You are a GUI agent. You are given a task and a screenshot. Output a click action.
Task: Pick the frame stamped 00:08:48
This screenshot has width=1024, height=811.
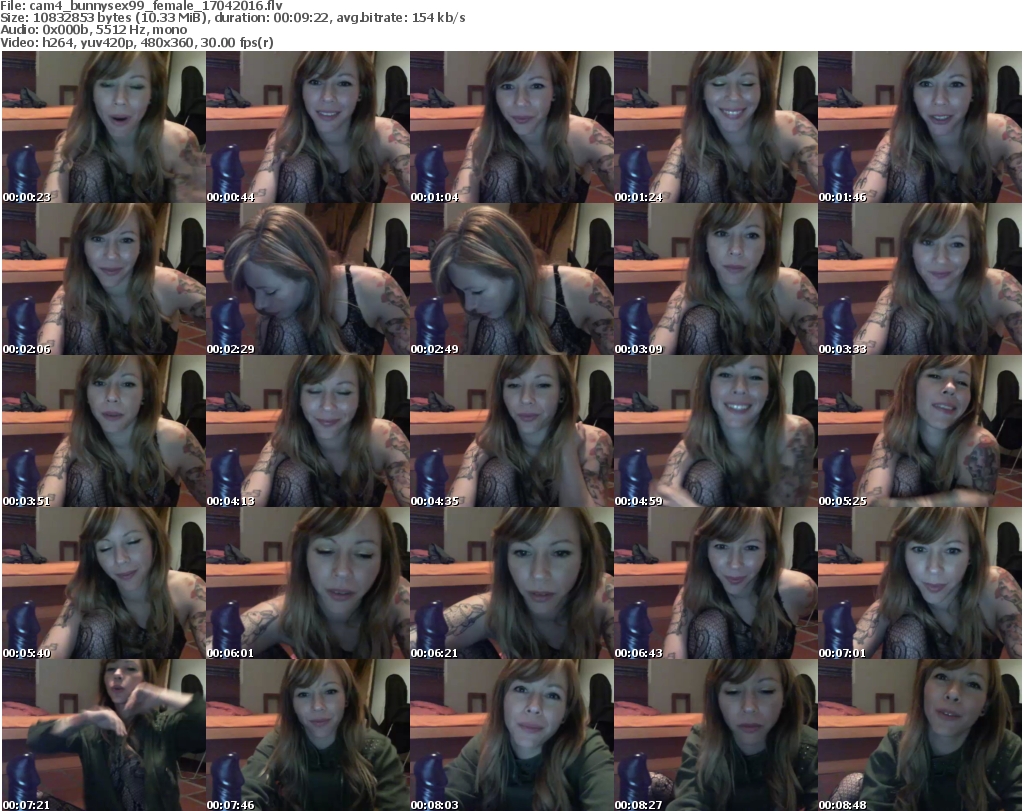point(920,735)
